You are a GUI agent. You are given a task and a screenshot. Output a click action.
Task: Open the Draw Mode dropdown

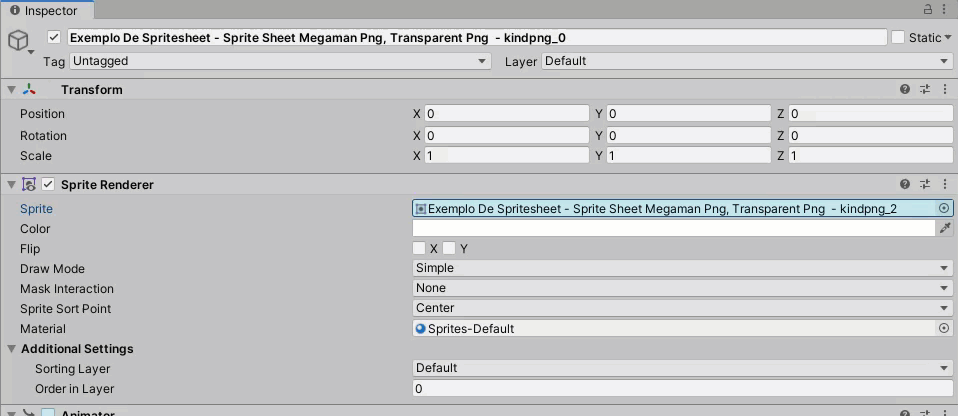click(x=682, y=268)
